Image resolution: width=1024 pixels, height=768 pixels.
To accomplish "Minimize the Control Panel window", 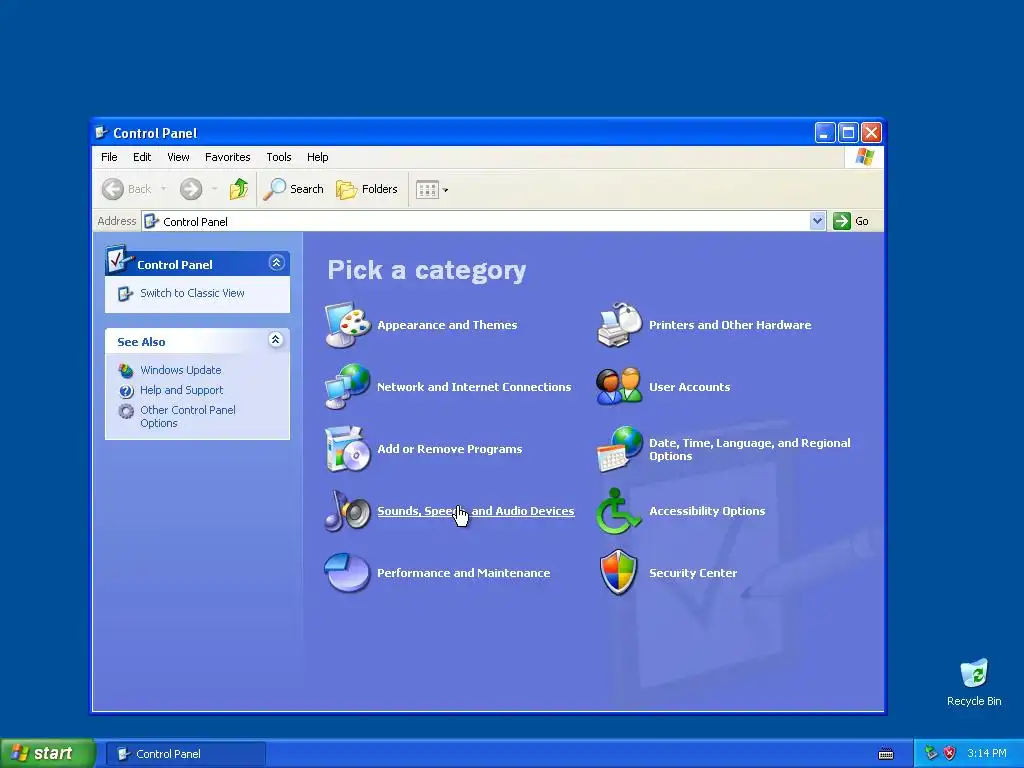I will point(825,133).
